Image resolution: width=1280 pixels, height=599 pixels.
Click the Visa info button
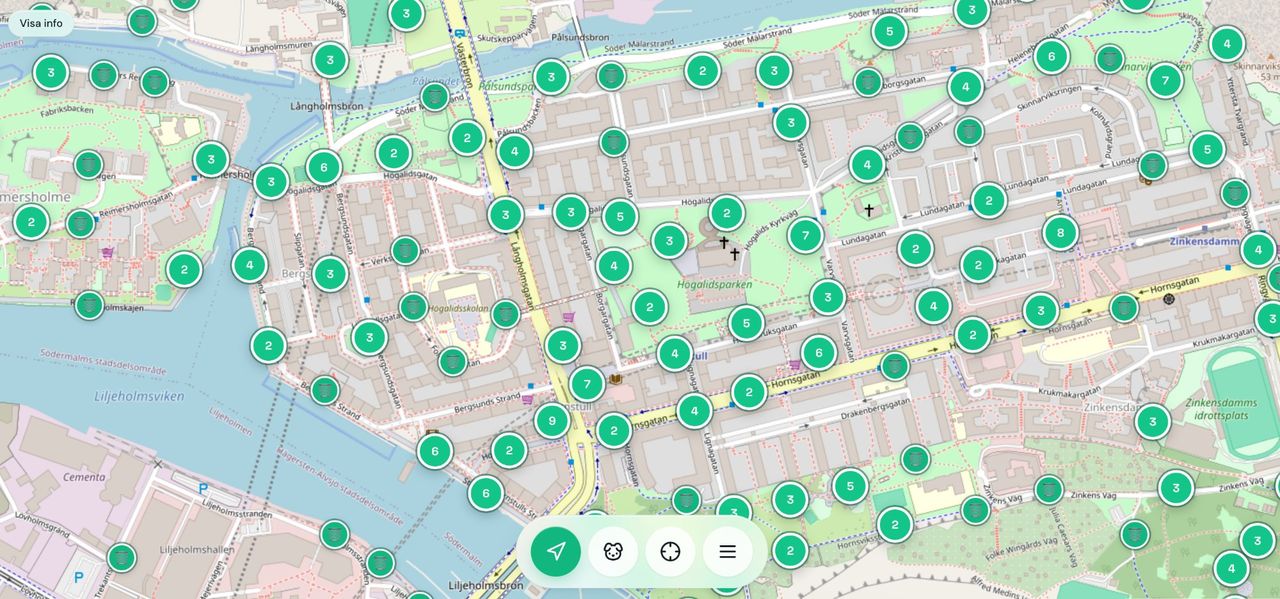pyautogui.click(x=41, y=23)
